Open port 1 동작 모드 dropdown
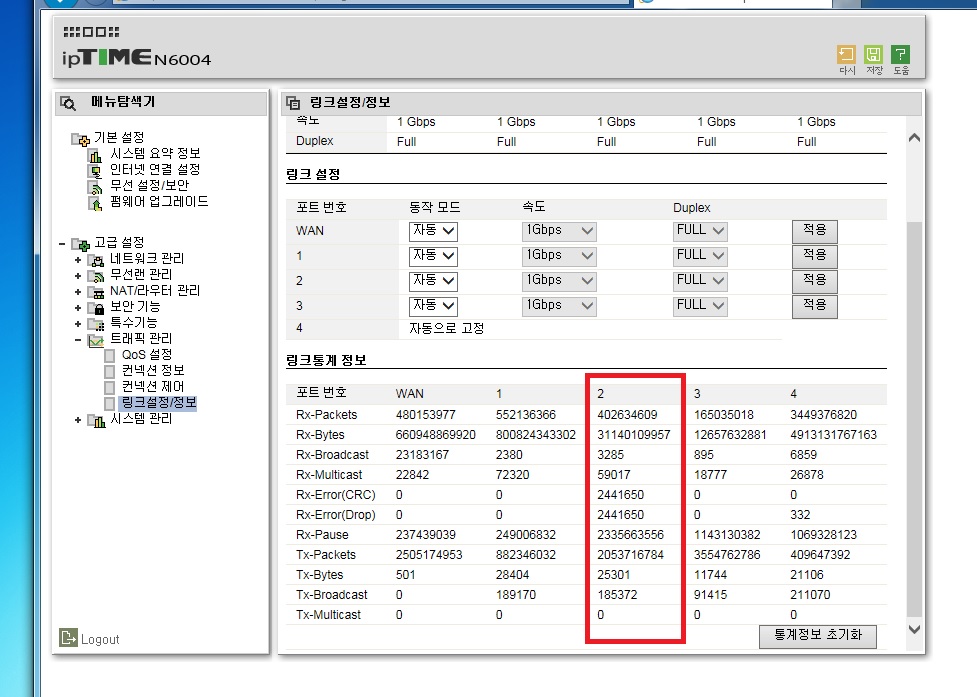Viewport: 977px width, 697px height. coord(433,256)
